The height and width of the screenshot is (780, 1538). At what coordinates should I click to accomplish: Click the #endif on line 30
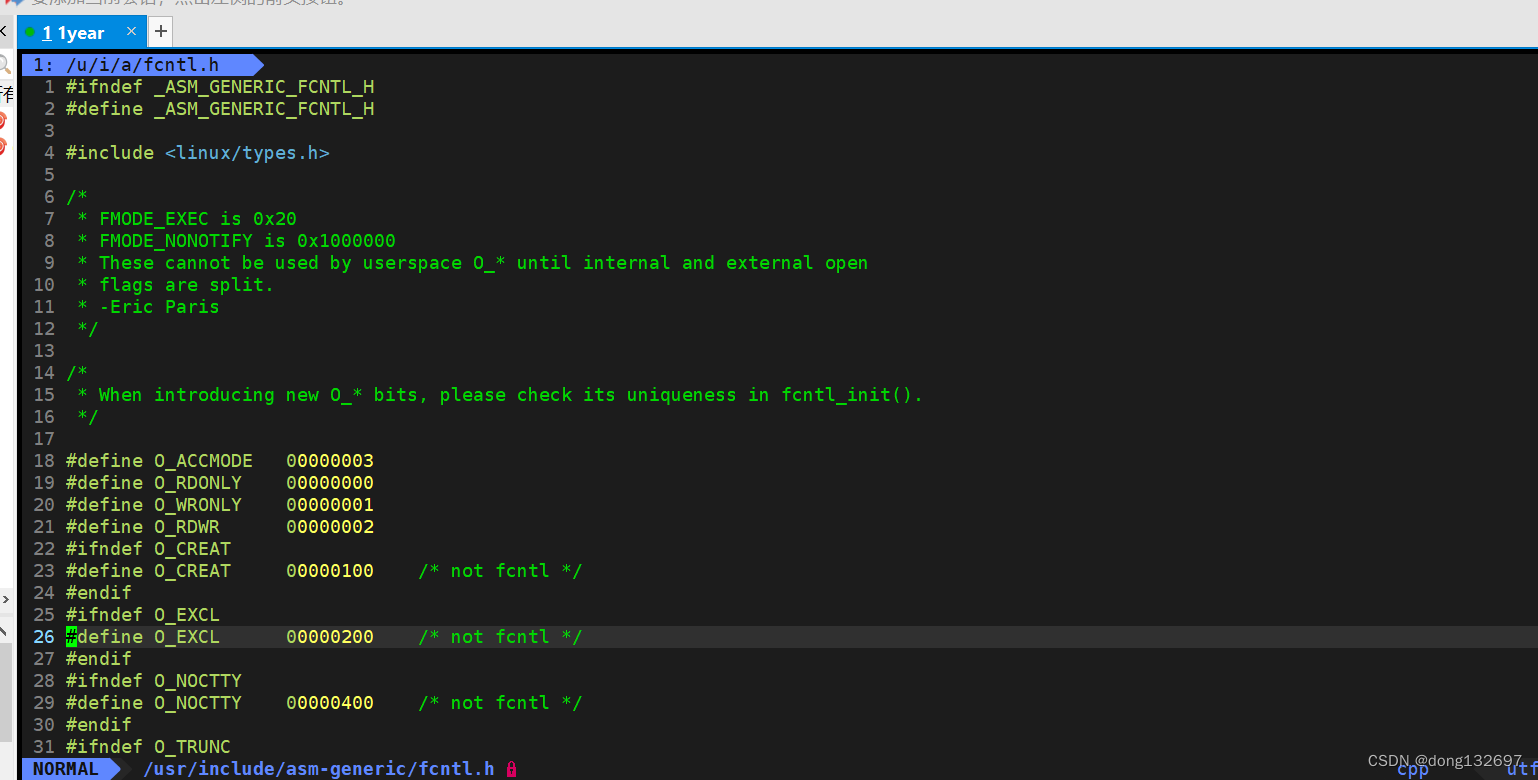point(99,725)
